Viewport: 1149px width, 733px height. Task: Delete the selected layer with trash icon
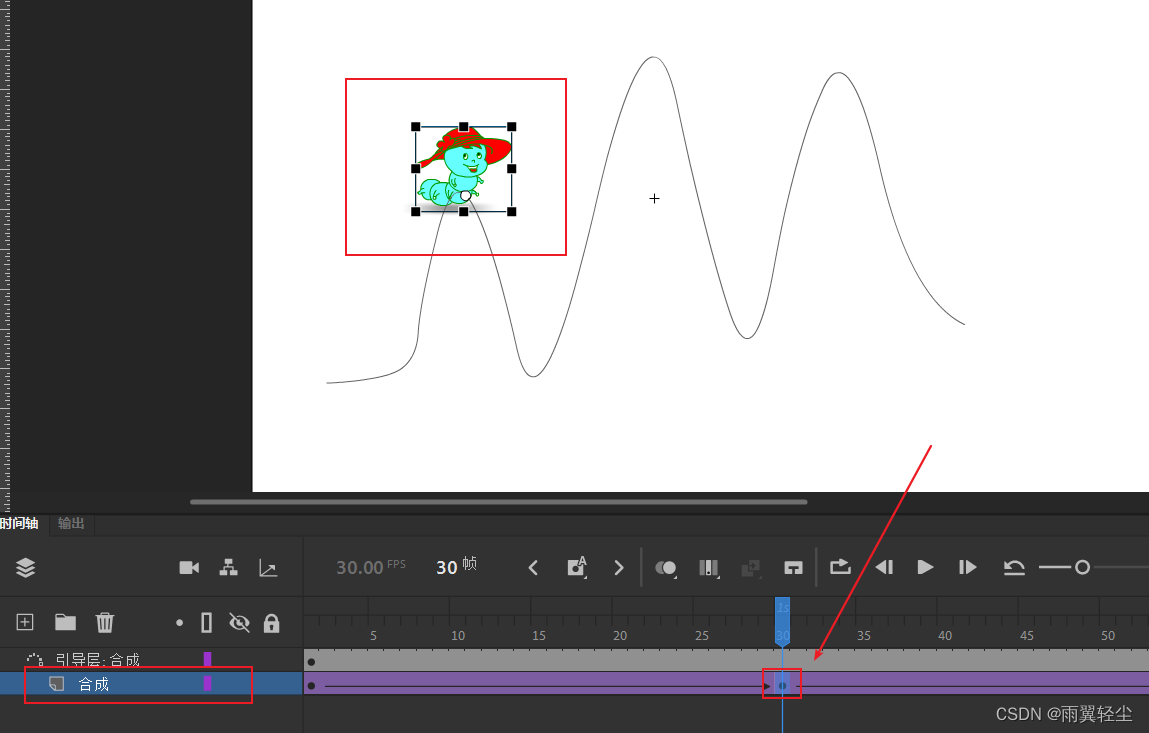105,622
